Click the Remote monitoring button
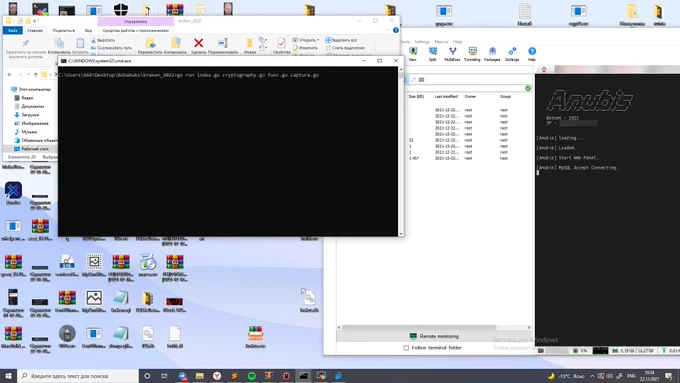This screenshot has height=383, width=680. coord(434,336)
